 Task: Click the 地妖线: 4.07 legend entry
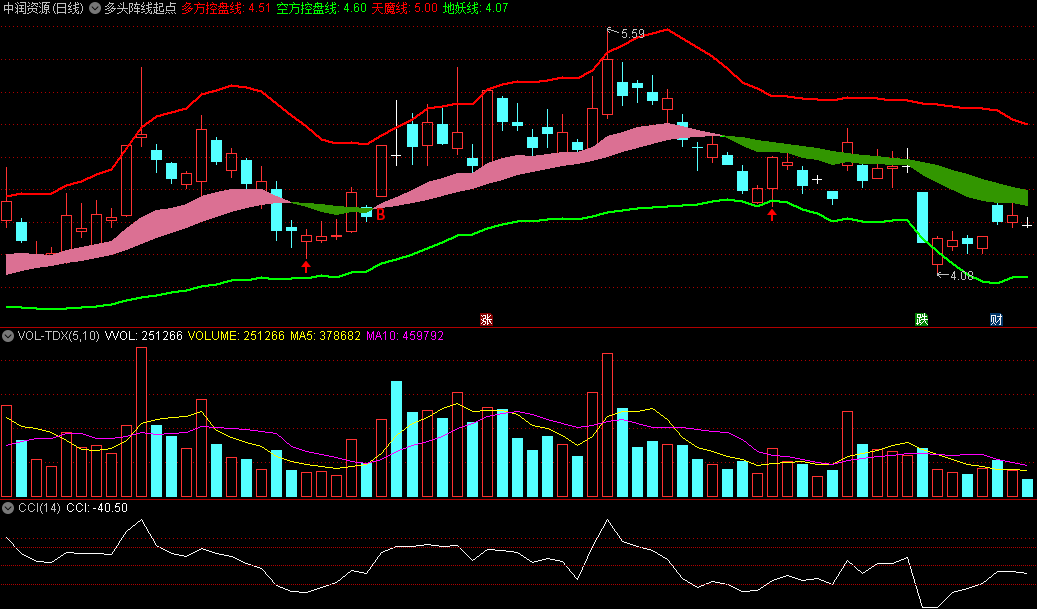pyautogui.click(x=476, y=8)
